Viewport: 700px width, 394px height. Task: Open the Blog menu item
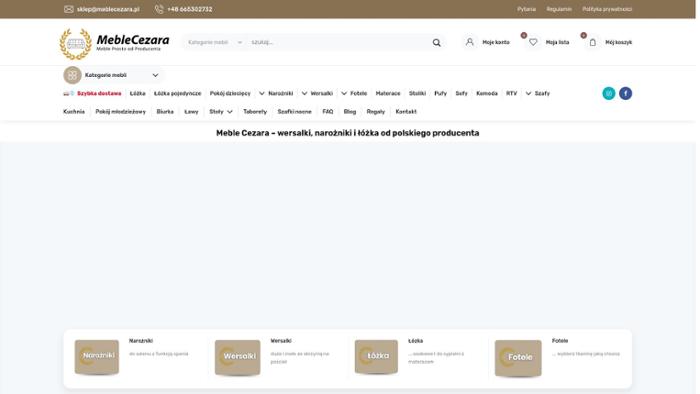coord(350,112)
